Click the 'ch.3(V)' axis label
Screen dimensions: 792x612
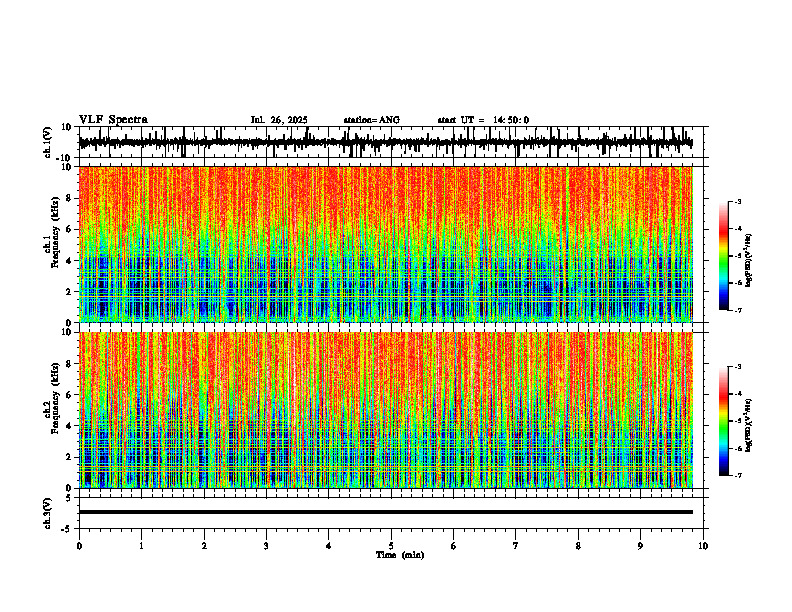48,514
